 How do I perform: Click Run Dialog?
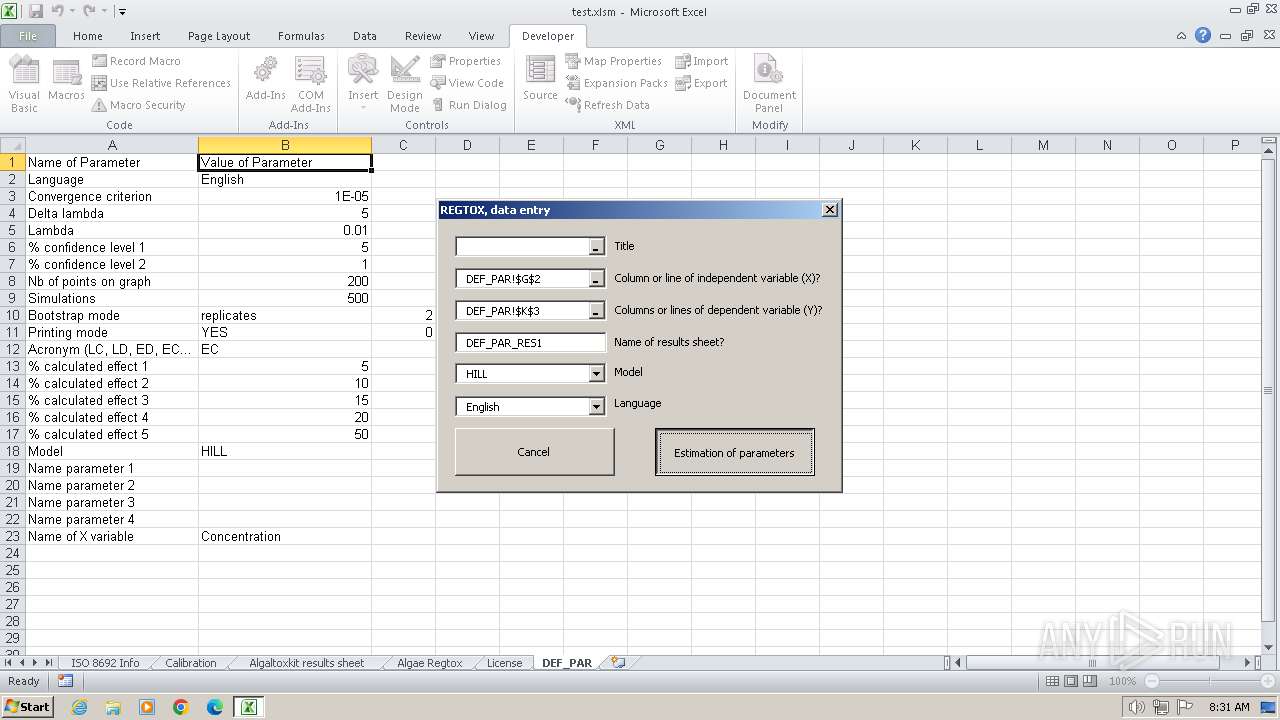pyautogui.click(x=469, y=105)
